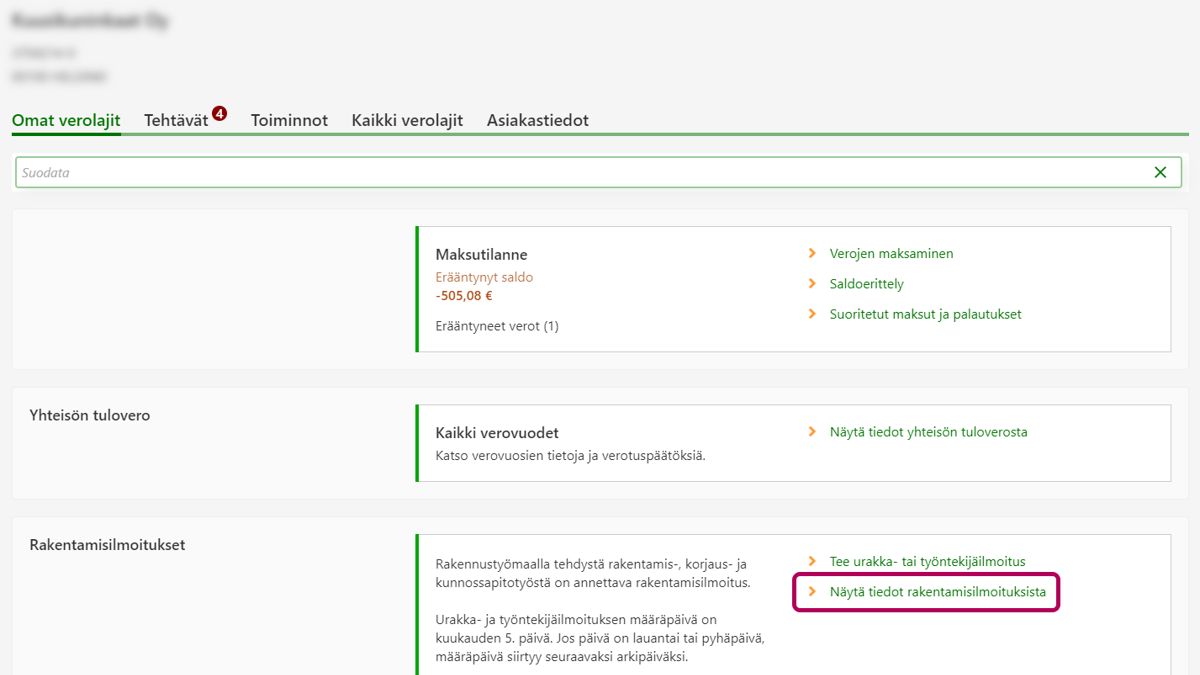Screen dimensions: 1200x675
Task: Switch to the Omat verolajit tab
Action: click(x=66, y=120)
